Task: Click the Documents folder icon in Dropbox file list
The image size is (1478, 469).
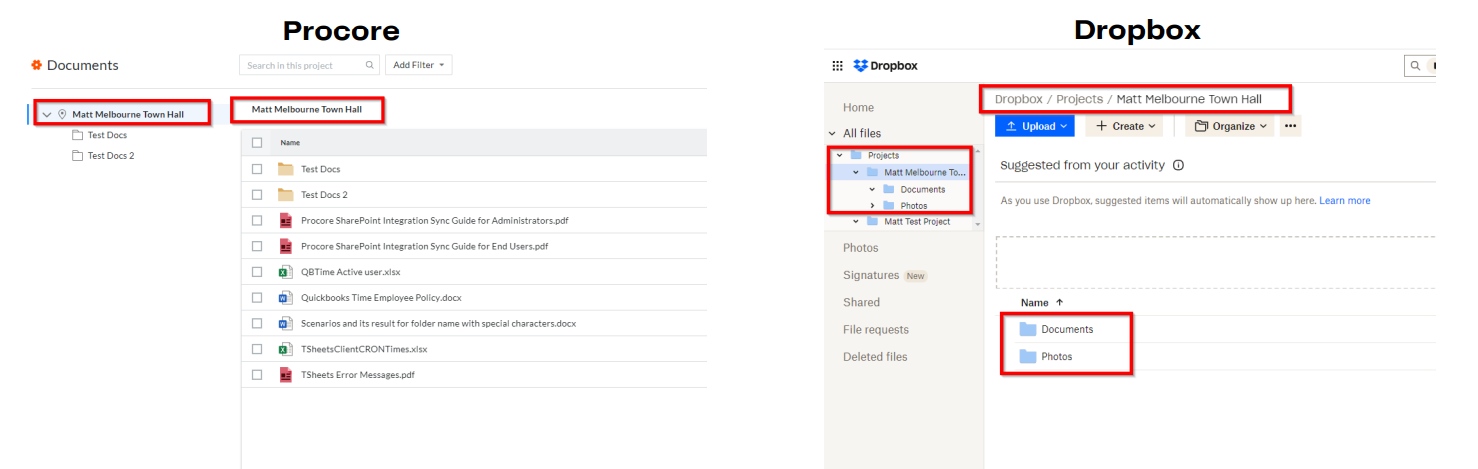Action: pyautogui.click(x=1028, y=329)
